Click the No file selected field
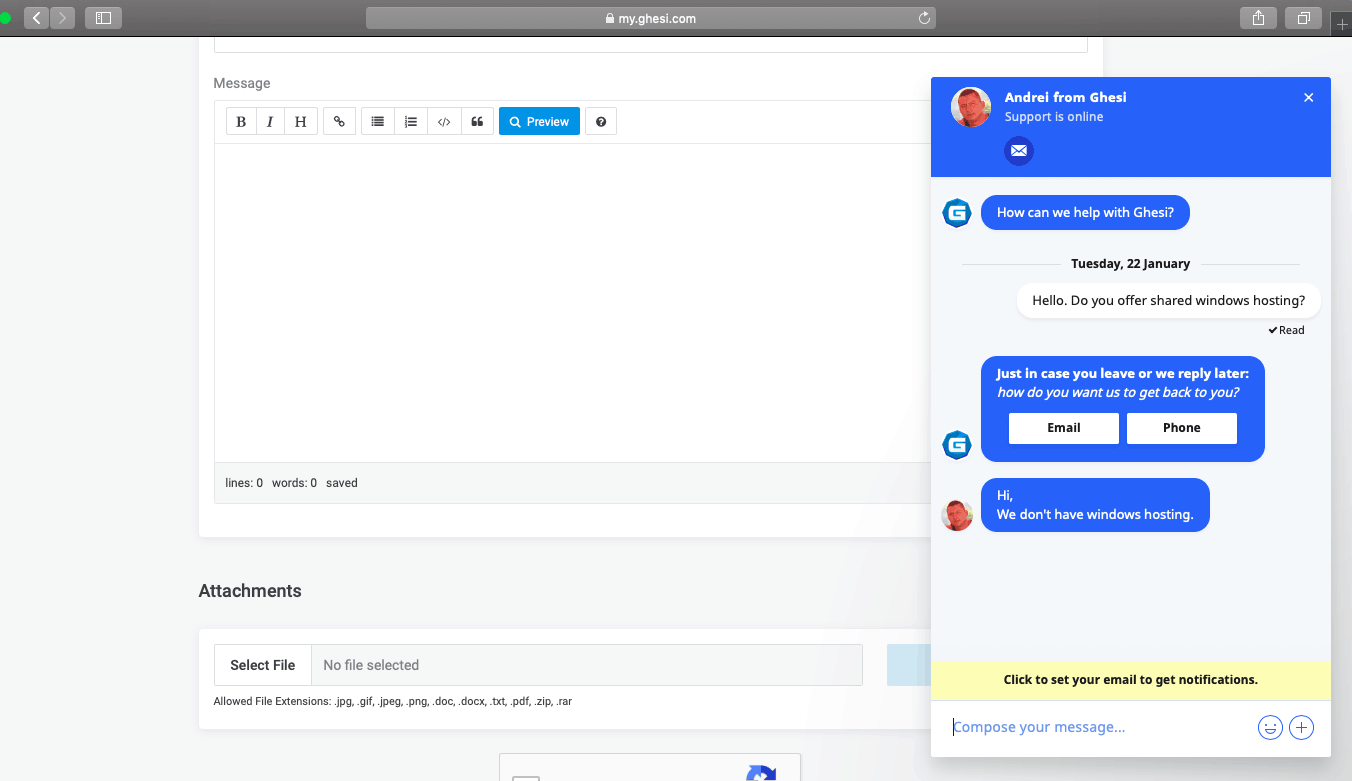Screen dimensions: 1352x781 (587, 665)
